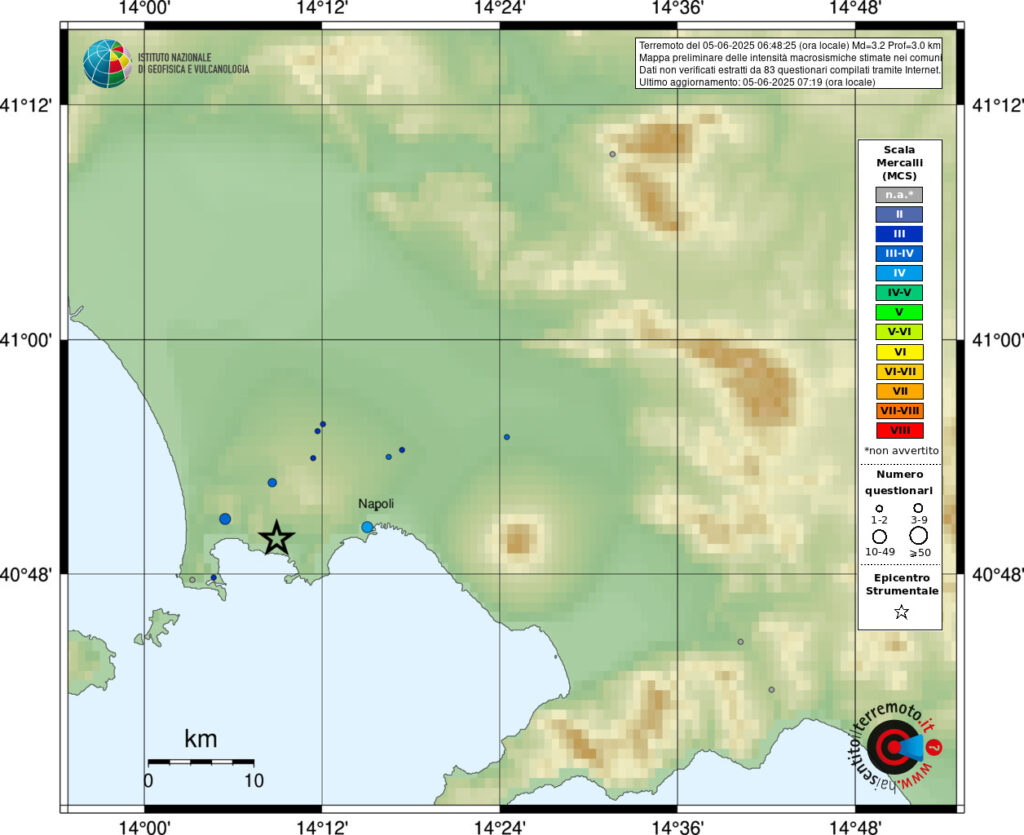The image size is (1024, 835).
Task: Click the INGV globe logo
Action: [x=107, y=63]
